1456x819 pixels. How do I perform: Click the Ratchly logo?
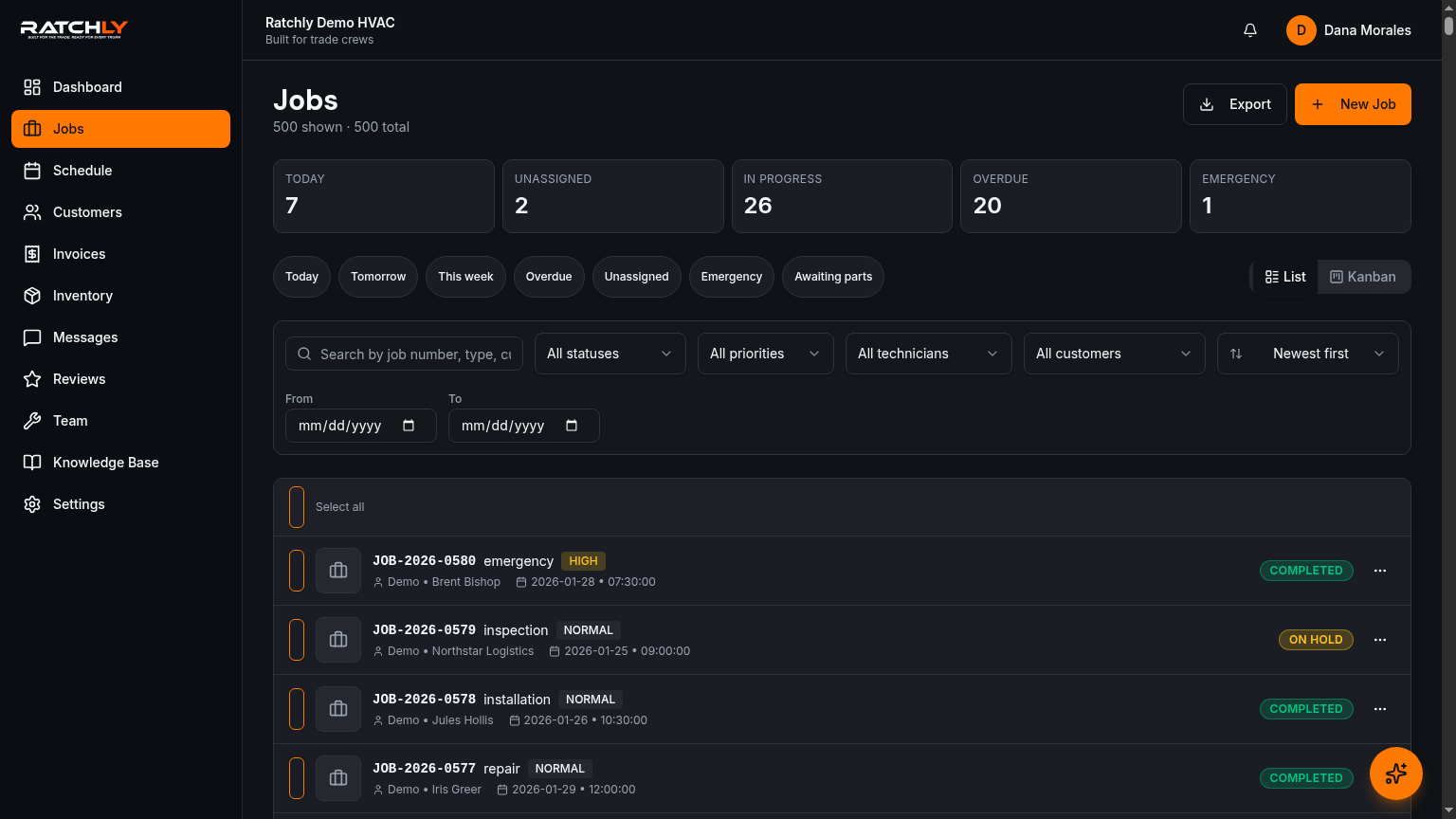[x=74, y=29]
